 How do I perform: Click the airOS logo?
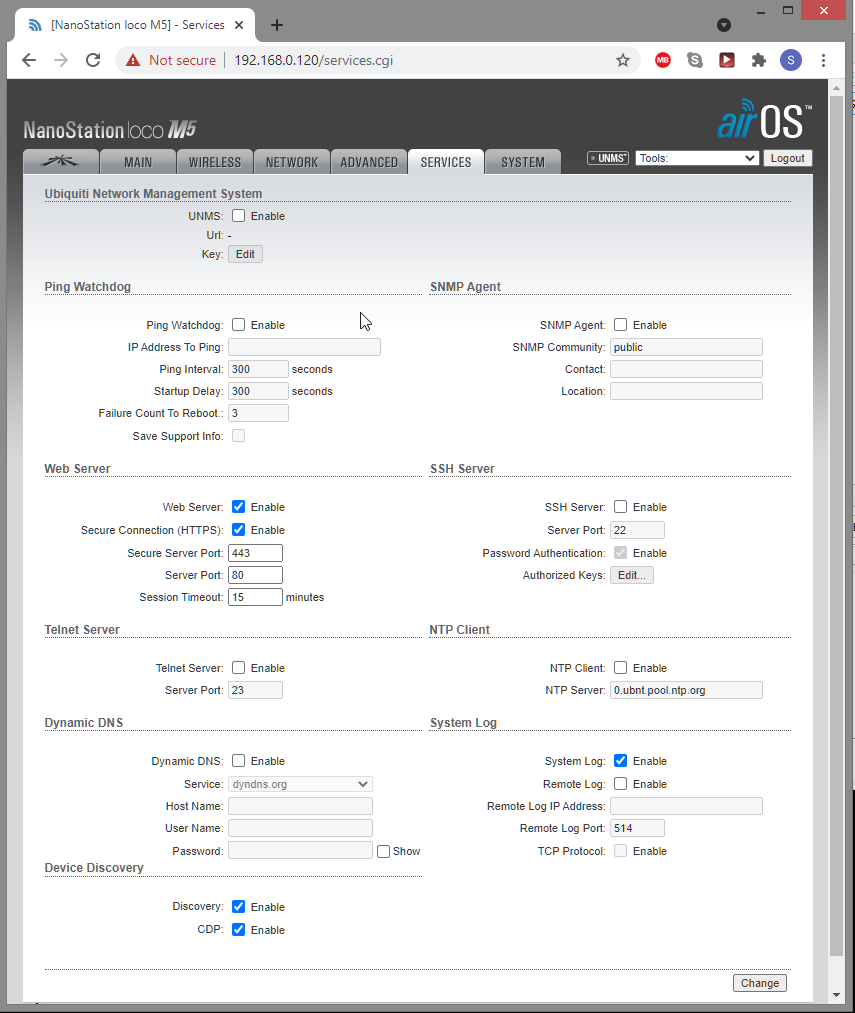pyautogui.click(x=765, y=119)
